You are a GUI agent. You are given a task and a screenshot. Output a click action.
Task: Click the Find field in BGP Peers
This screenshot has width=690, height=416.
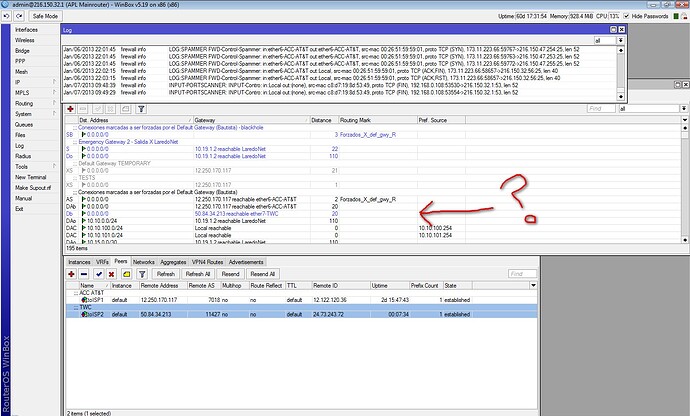click(522, 274)
